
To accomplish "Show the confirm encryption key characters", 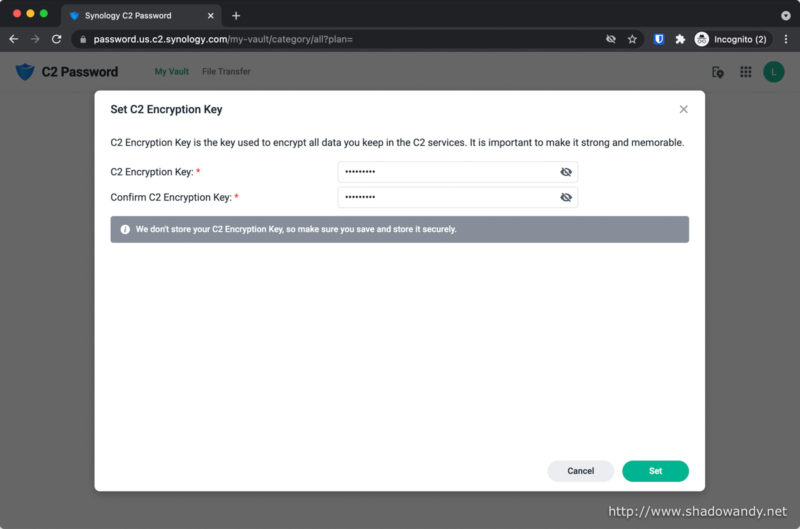I will pyautogui.click(x=566, y=197).
